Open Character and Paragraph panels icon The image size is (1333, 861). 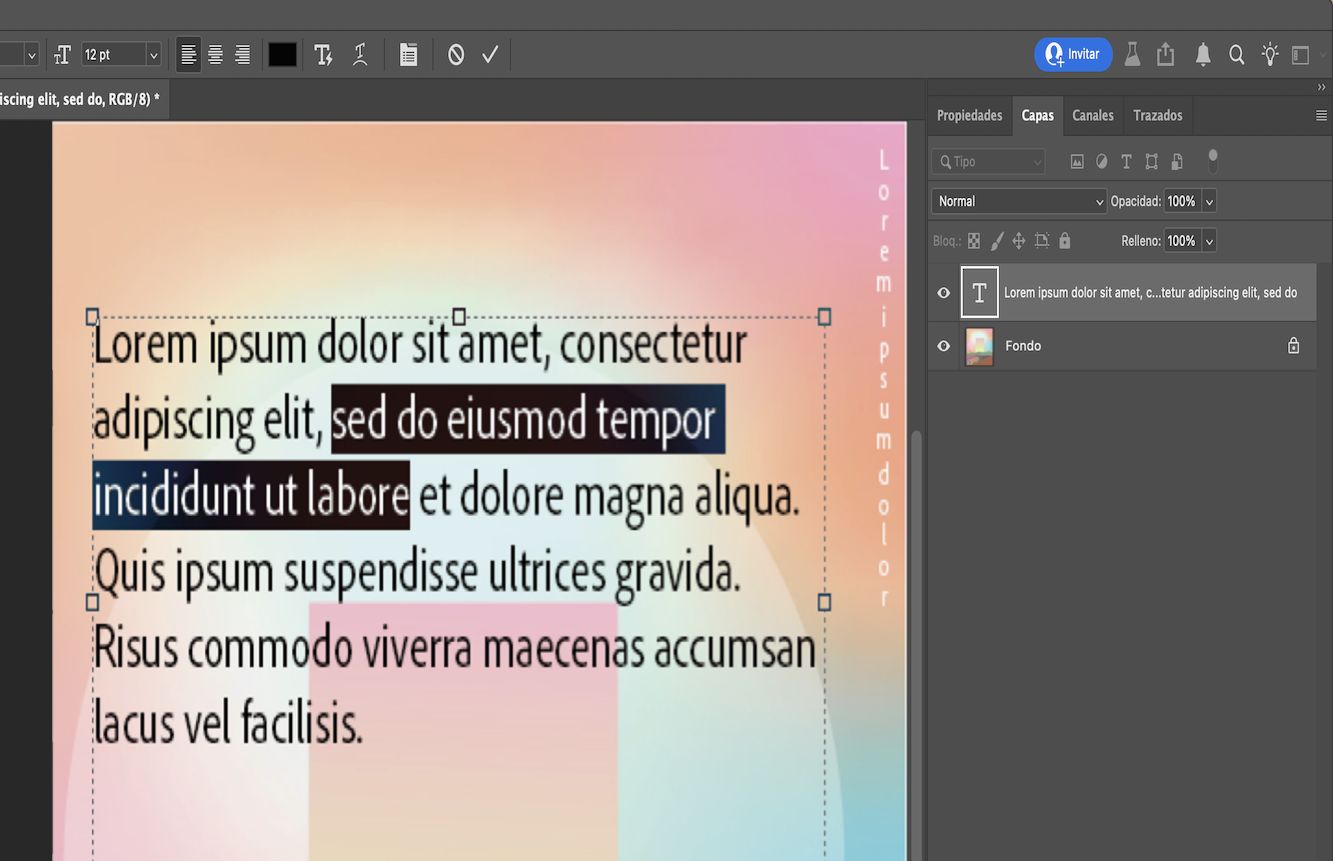tap(408, 54)
